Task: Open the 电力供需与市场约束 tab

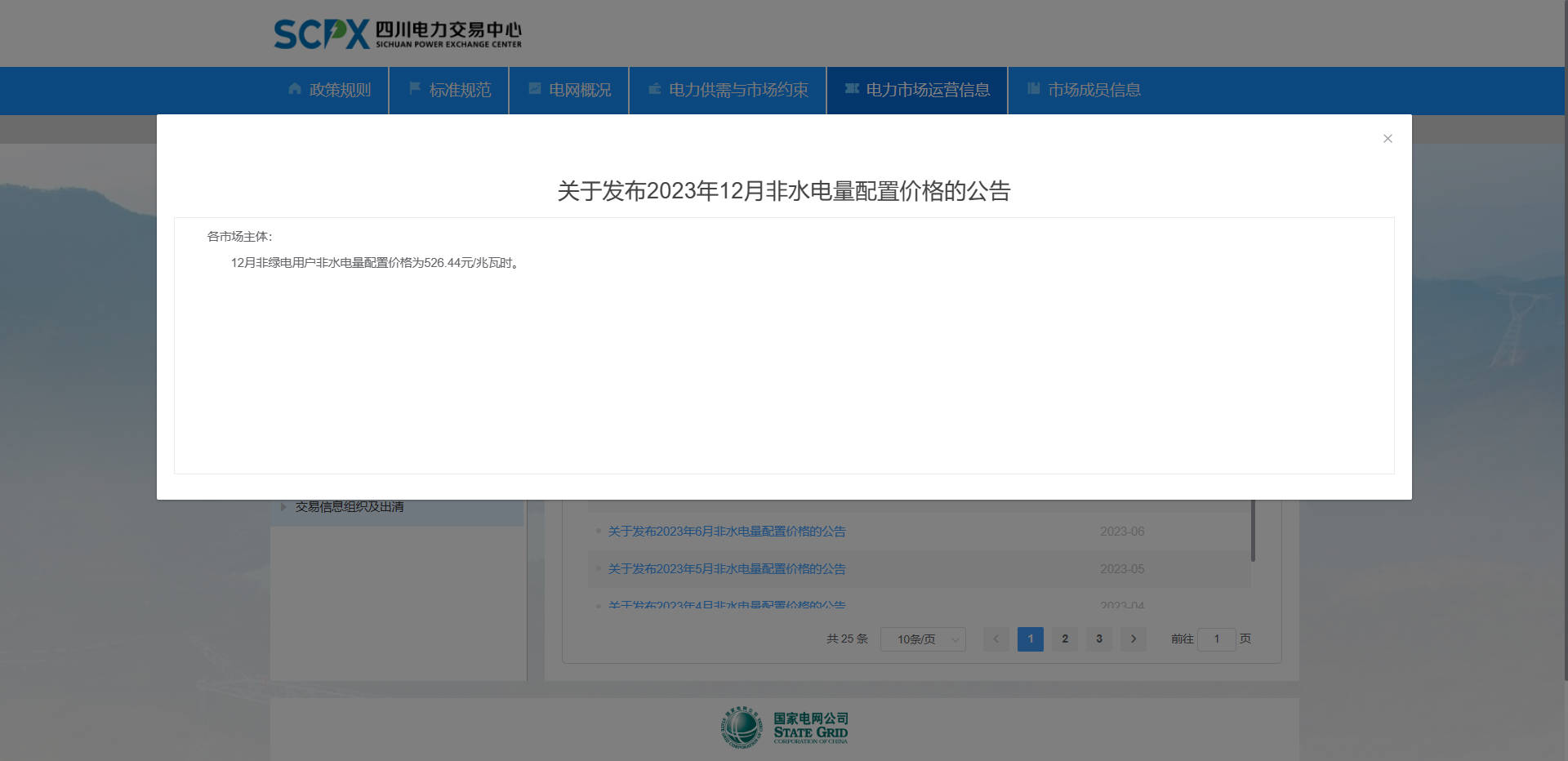Action: tap(728, 90)
